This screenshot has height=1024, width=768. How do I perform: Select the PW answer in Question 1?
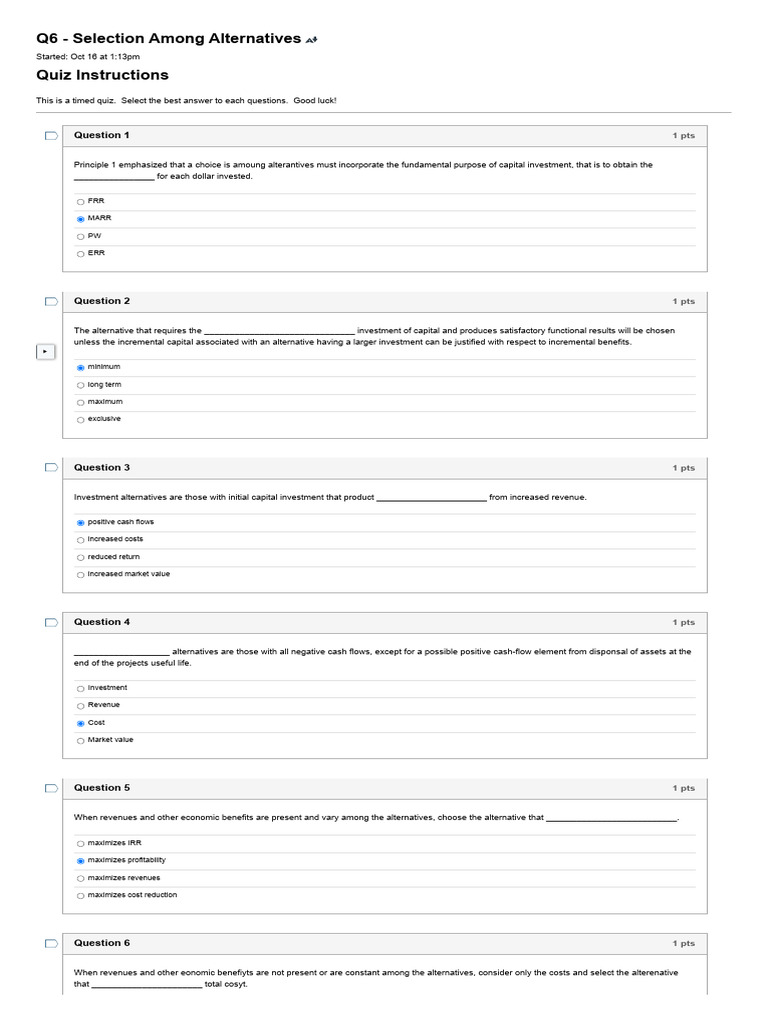(81, 236)
